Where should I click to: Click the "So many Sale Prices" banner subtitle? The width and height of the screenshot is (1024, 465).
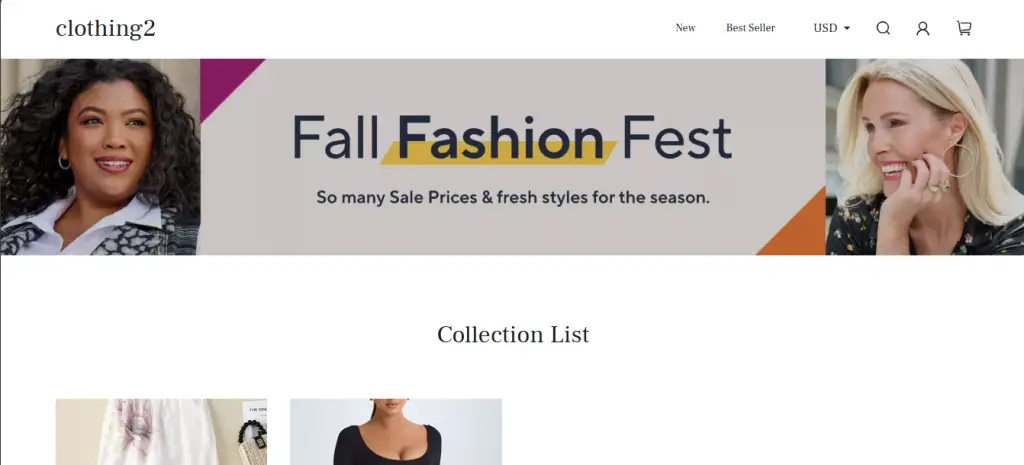512,197
